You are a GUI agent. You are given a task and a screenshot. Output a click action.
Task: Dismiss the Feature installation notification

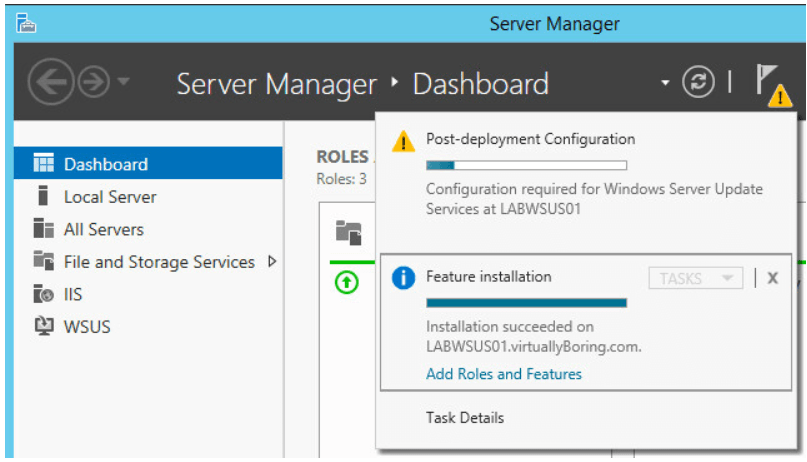tap(773, 278)
